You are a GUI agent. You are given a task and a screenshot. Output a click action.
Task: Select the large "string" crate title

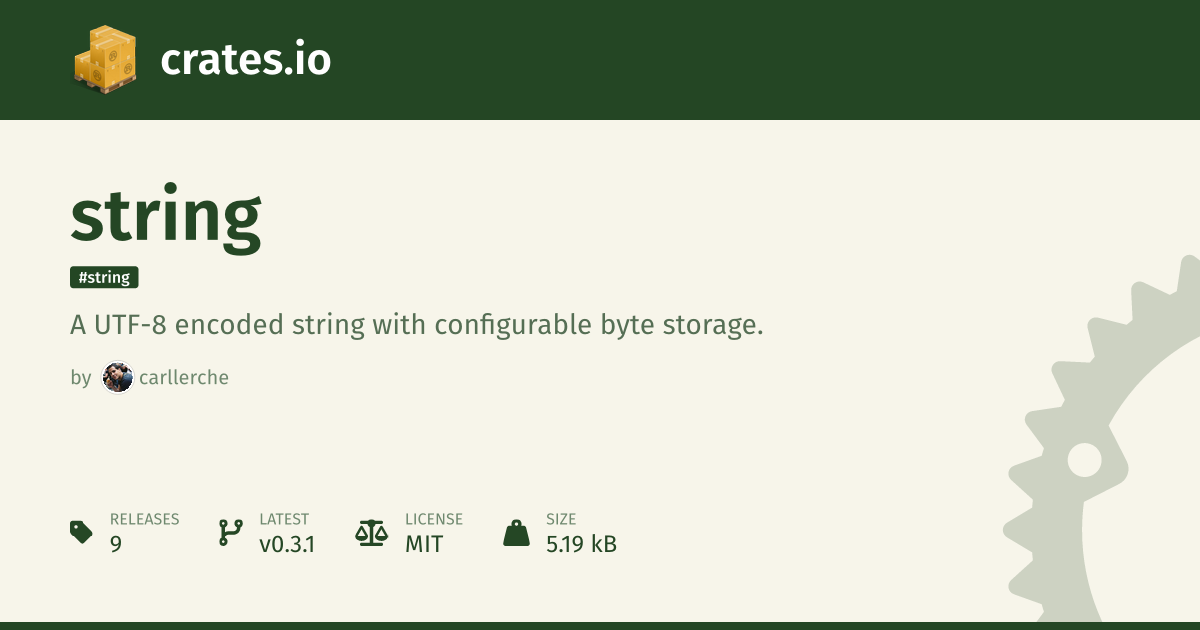166,215
